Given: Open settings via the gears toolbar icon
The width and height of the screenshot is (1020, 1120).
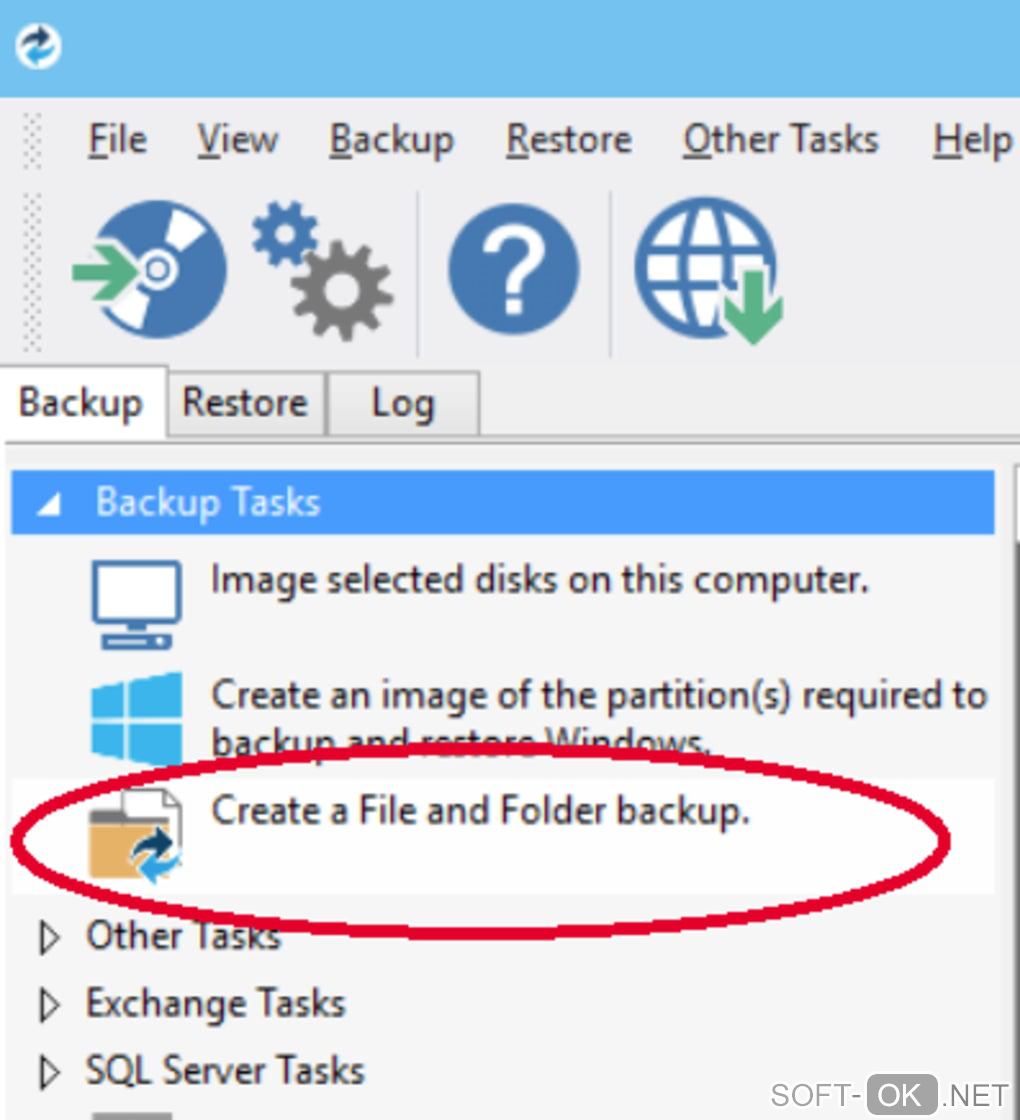Looking at the screenshot, I should [x=323, y=270].
